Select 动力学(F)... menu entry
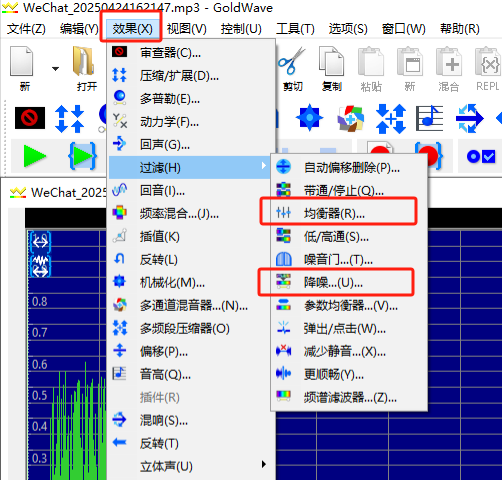 click(191, 122)
